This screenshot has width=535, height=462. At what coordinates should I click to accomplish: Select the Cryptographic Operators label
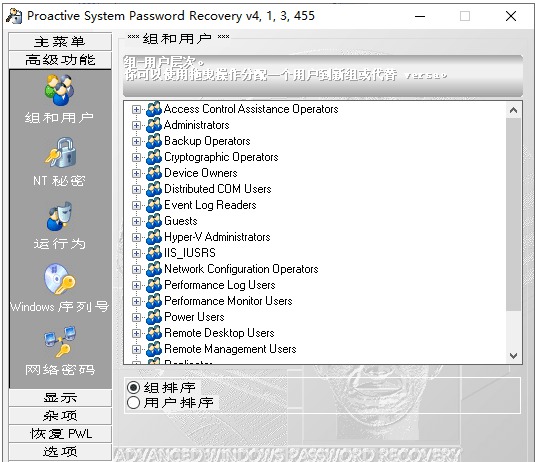221,157
